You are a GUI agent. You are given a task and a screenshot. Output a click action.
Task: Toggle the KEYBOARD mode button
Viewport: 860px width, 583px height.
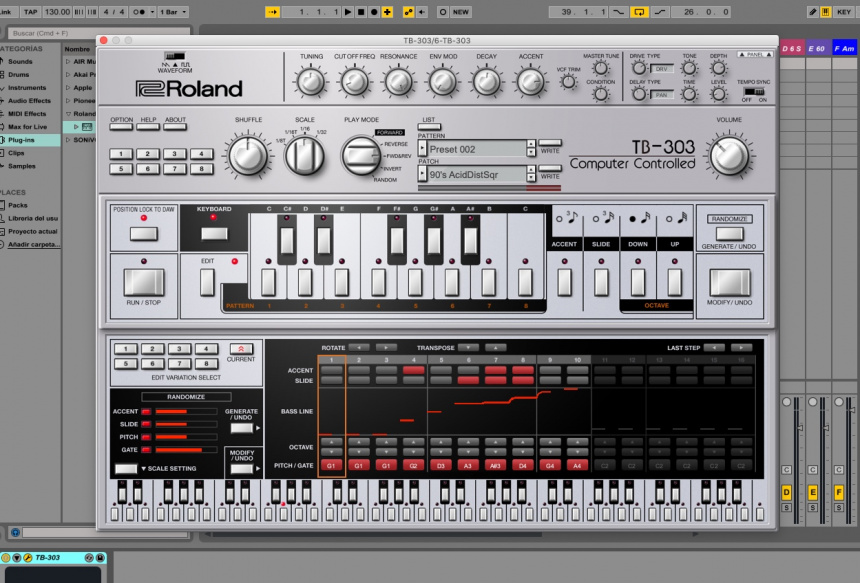point(213,233)
